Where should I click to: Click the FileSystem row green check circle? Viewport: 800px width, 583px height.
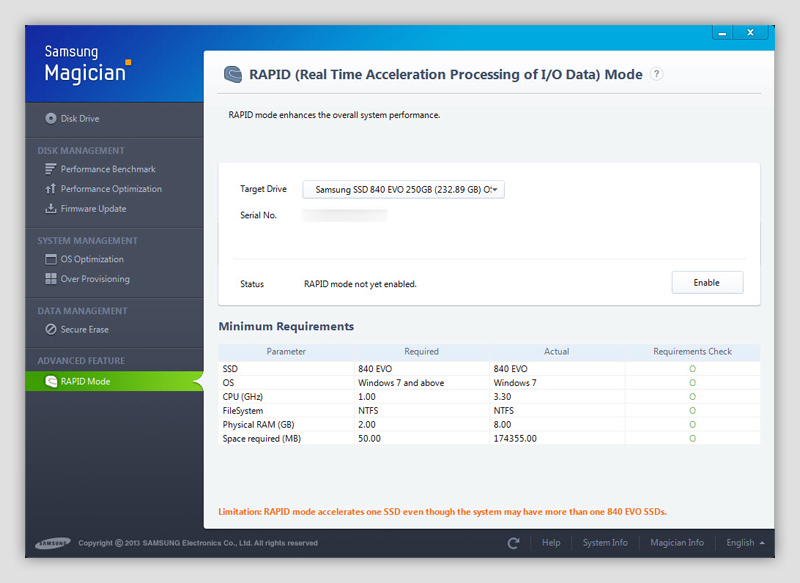pos(692,411)
